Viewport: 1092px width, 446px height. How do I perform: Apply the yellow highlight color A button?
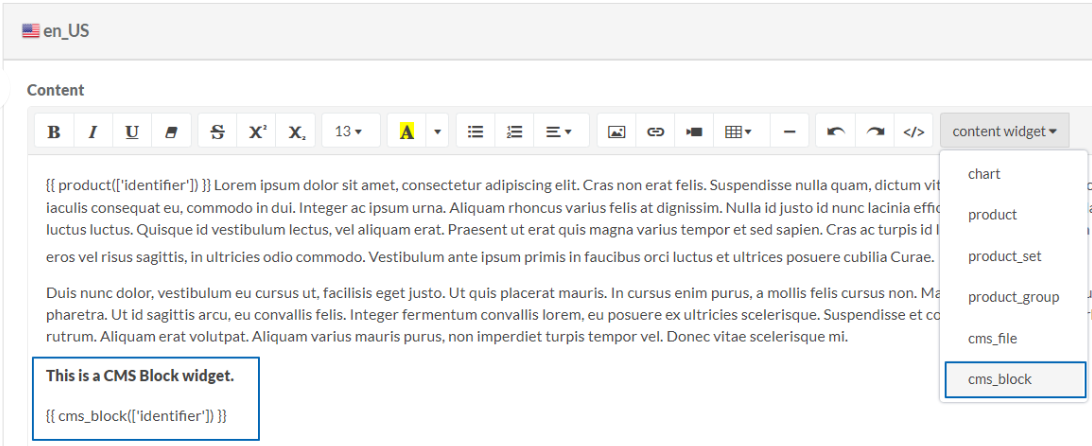click(x=407, y=131)
